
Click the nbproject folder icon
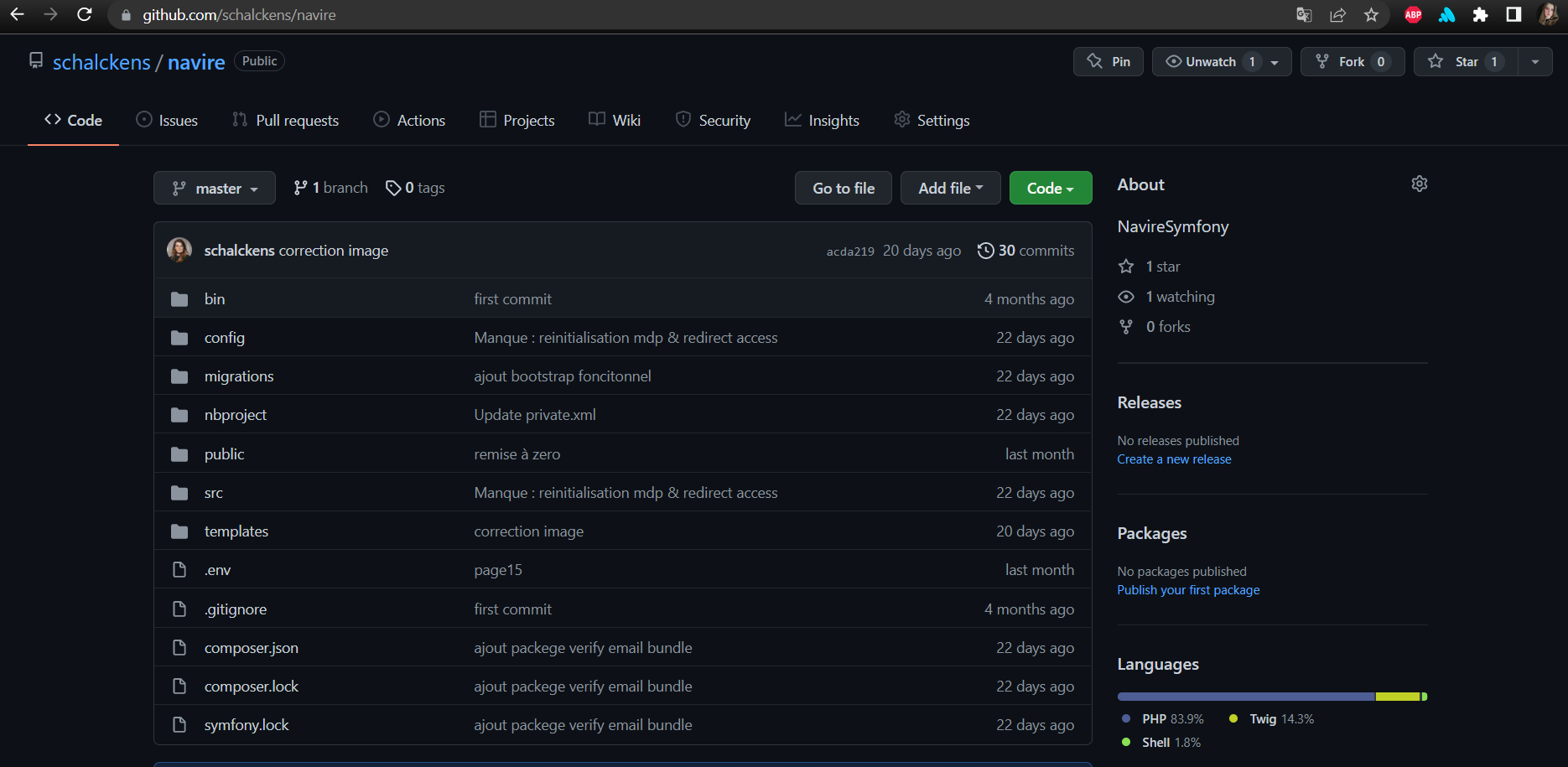click(x=179, y=415)
